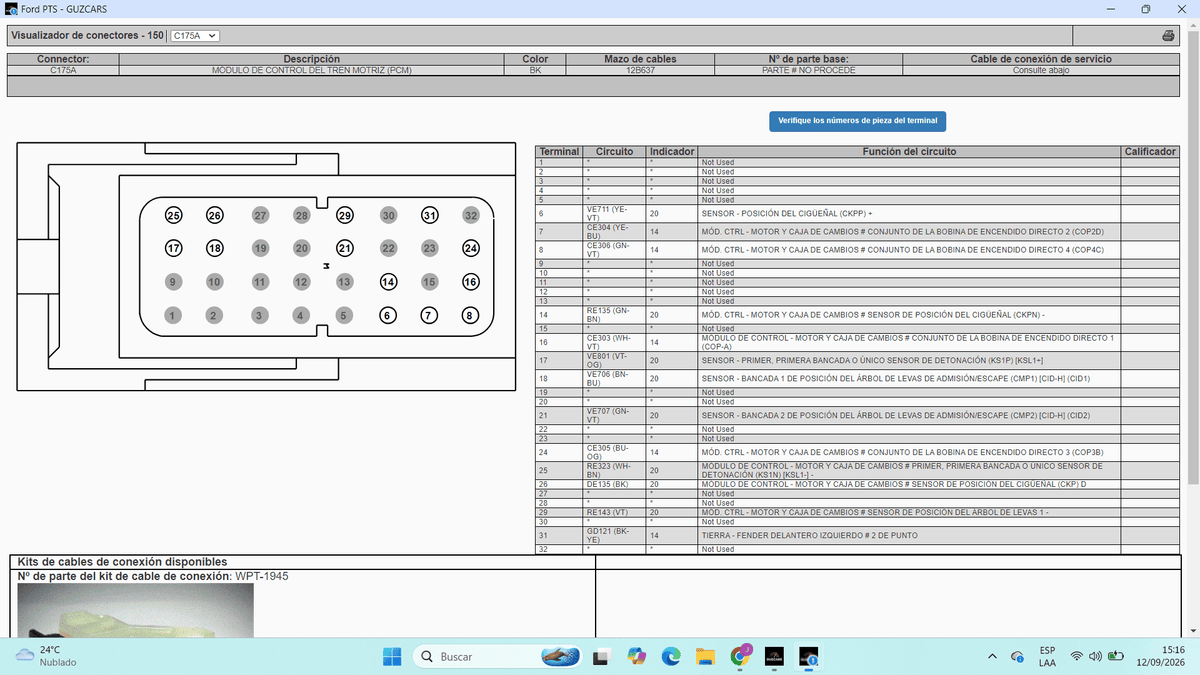Launch Copilot from the taskbar
Screen dimensions: 1200x675
coord(637,656)
